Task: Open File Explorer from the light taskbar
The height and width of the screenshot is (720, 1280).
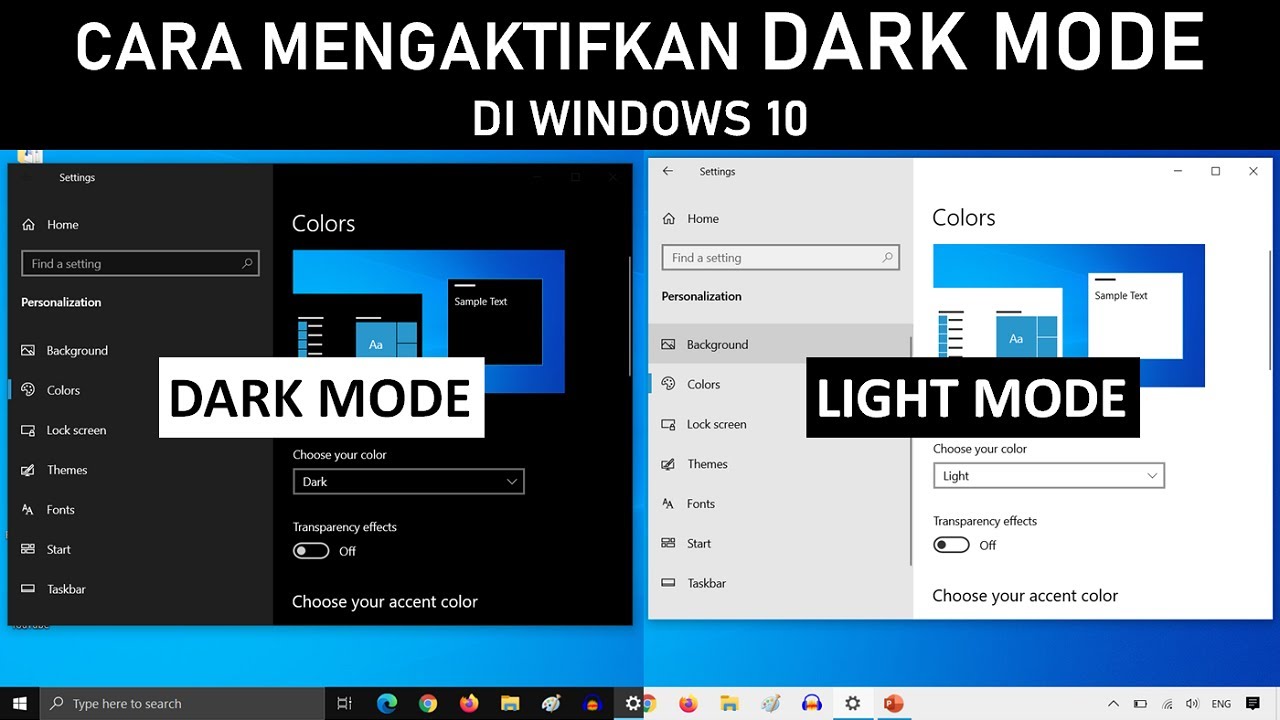Action: [x=729, y=704]
